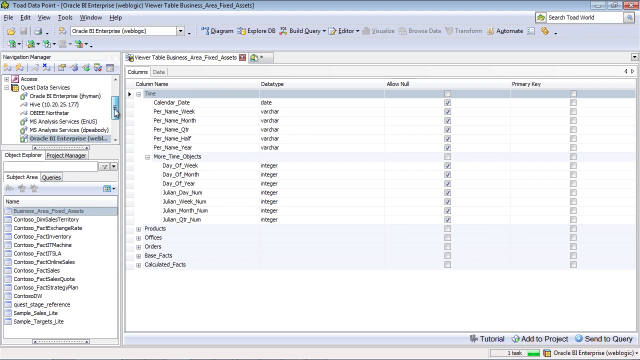
Task: Click the Search Toad World go button
Action: click(629, 18)
